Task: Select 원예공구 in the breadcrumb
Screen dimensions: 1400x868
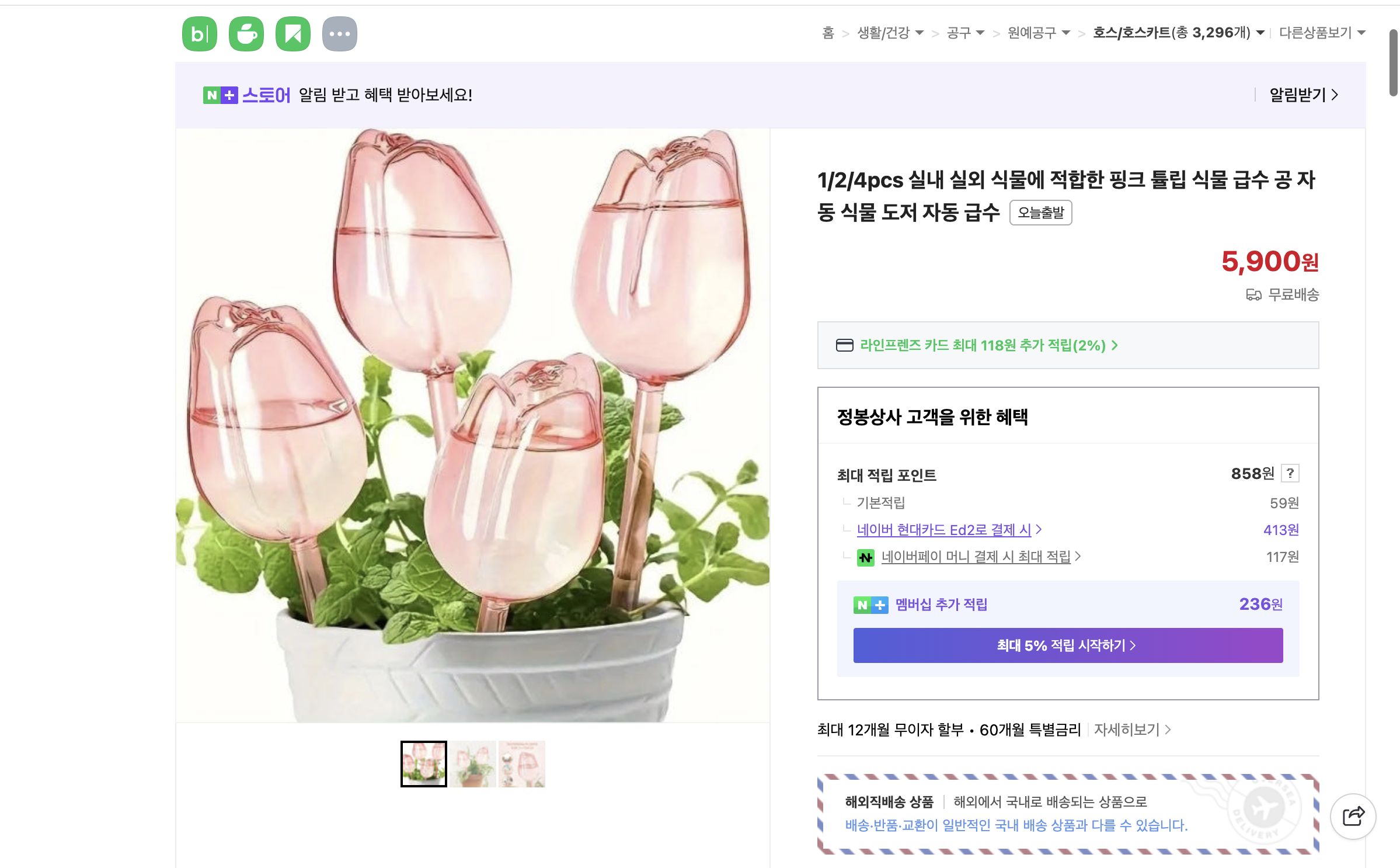Action: [1033, 33]
